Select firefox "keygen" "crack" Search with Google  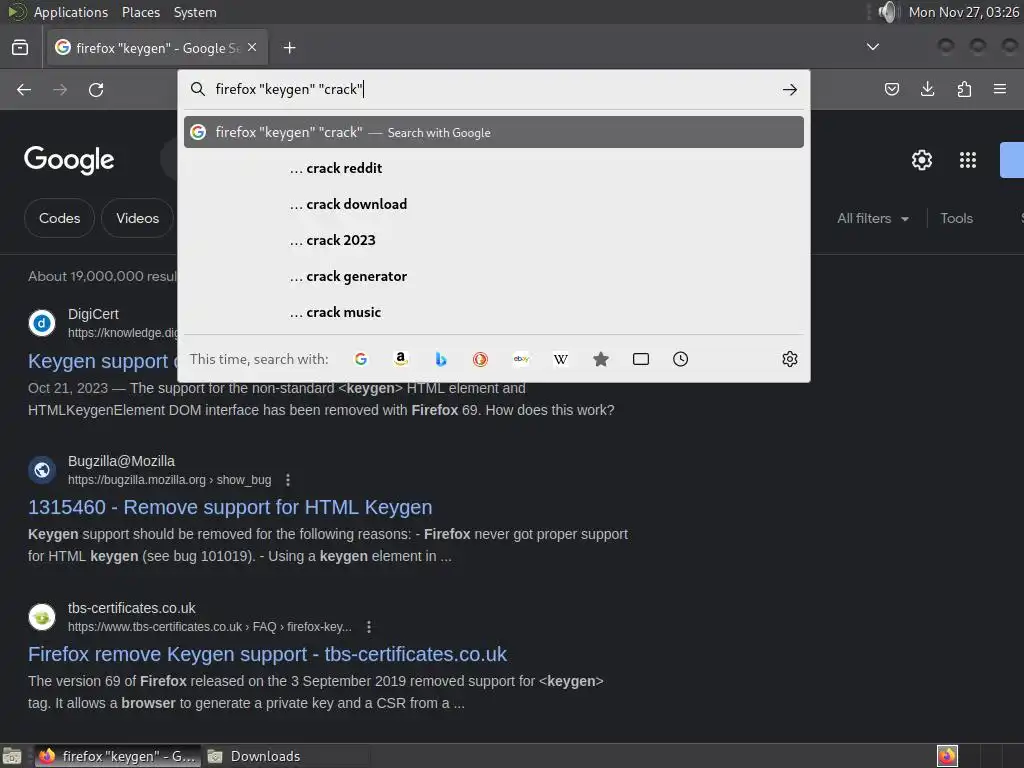point(494,132)
